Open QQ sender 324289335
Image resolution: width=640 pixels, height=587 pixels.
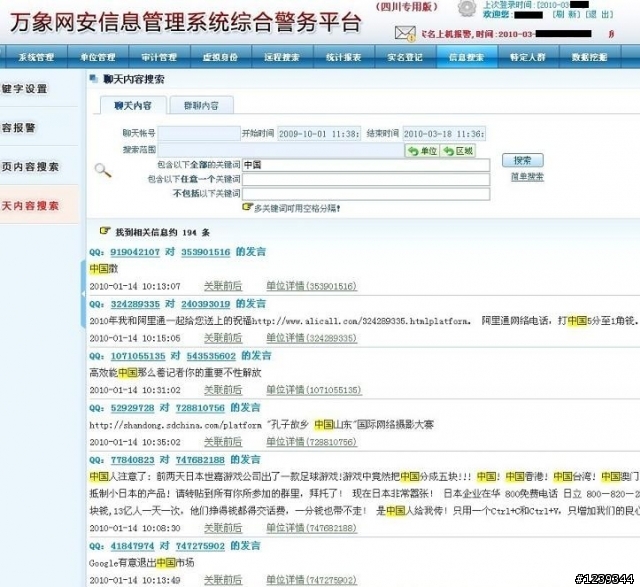tap(135, 304)
